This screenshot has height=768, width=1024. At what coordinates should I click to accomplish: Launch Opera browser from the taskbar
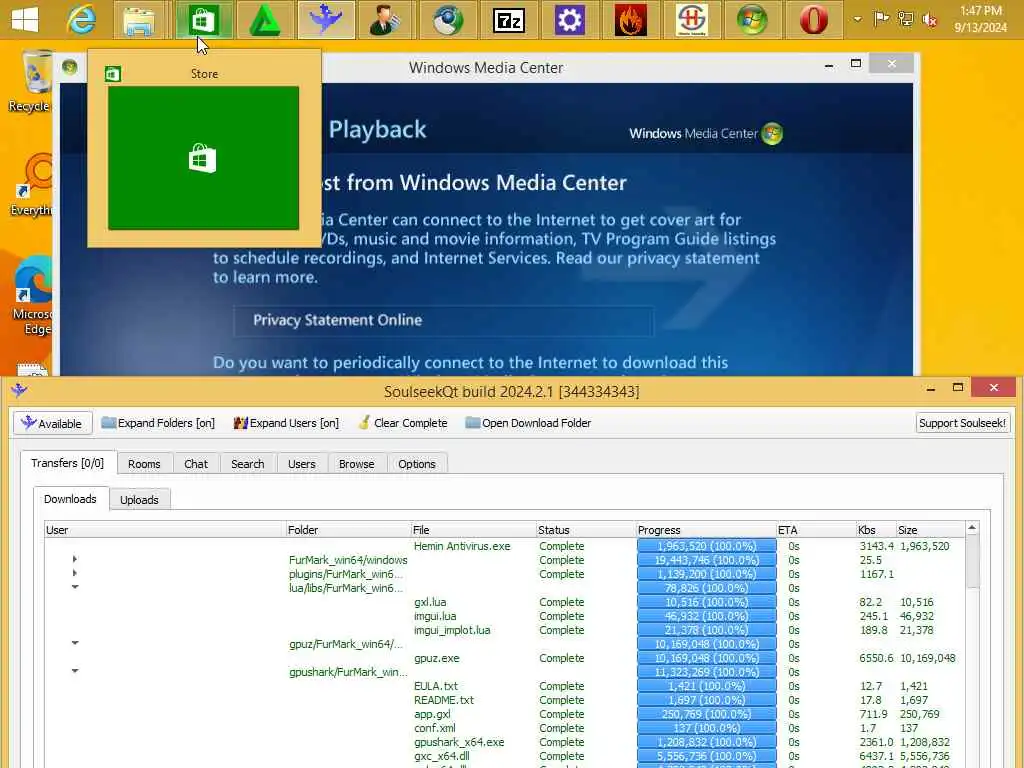click(x=814, y=20)
